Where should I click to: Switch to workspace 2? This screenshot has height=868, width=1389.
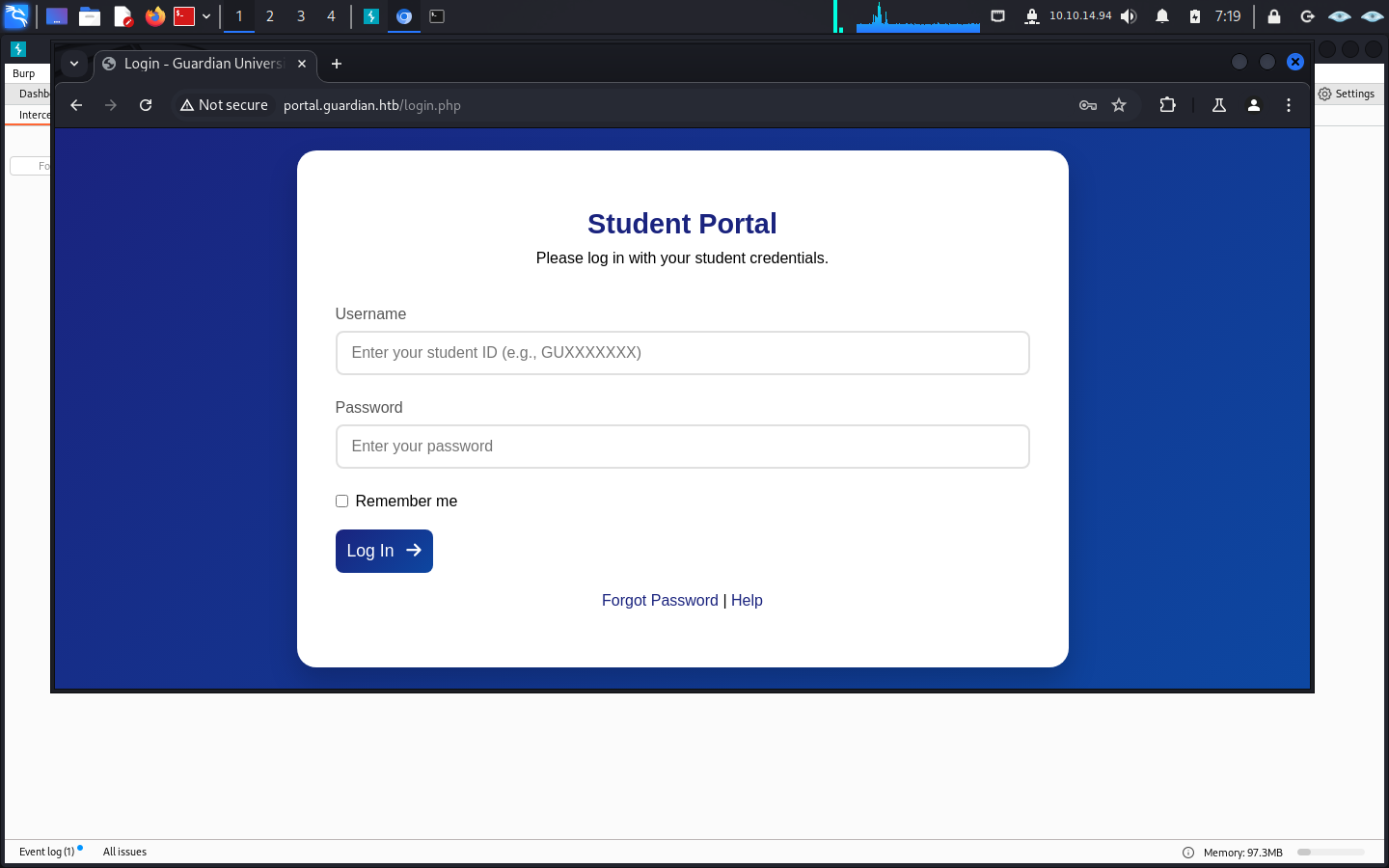pyautogui.click(x=270, y=16)
